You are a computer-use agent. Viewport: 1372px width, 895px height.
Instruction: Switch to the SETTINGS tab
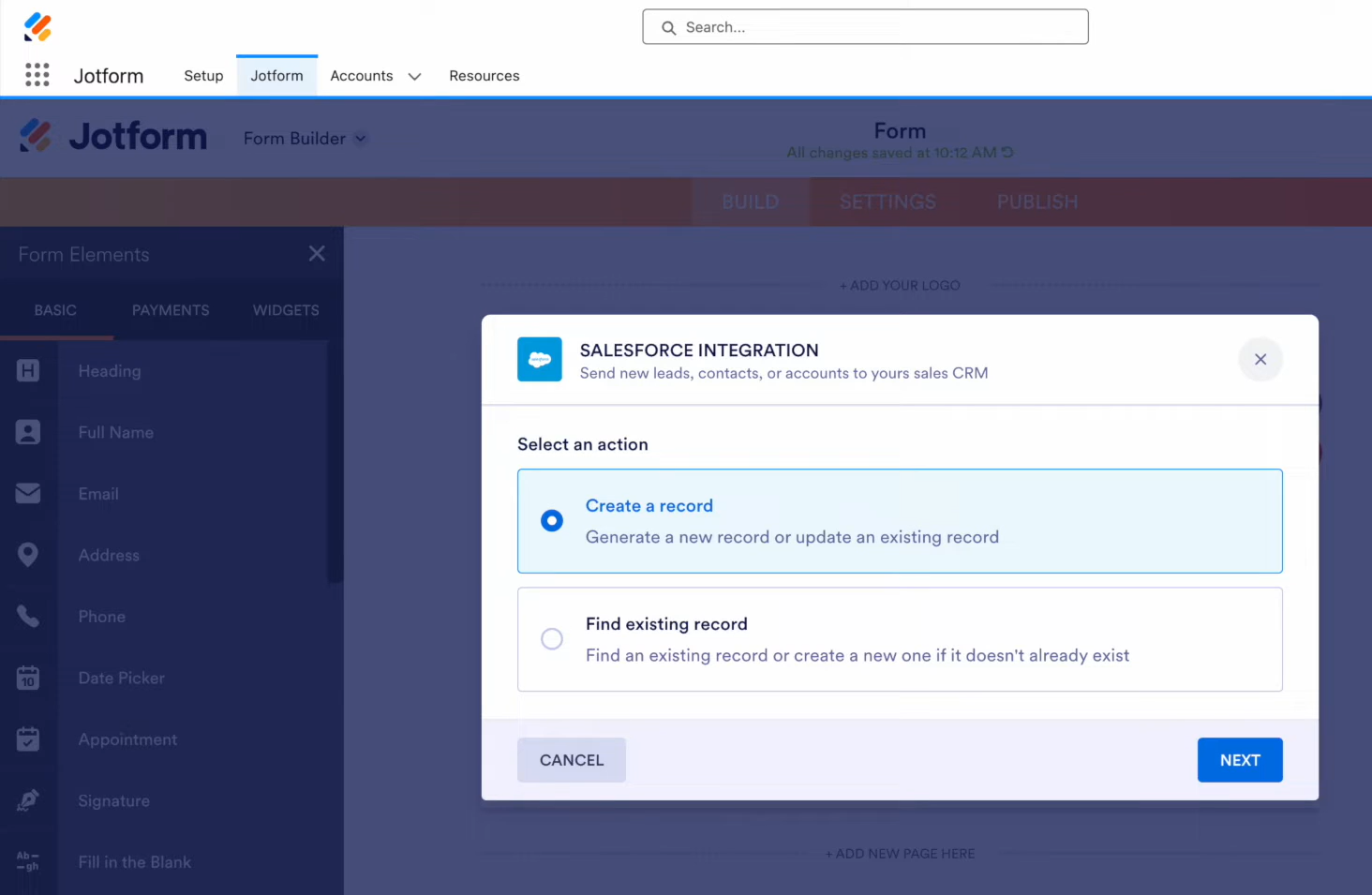[x=887, y=201]
